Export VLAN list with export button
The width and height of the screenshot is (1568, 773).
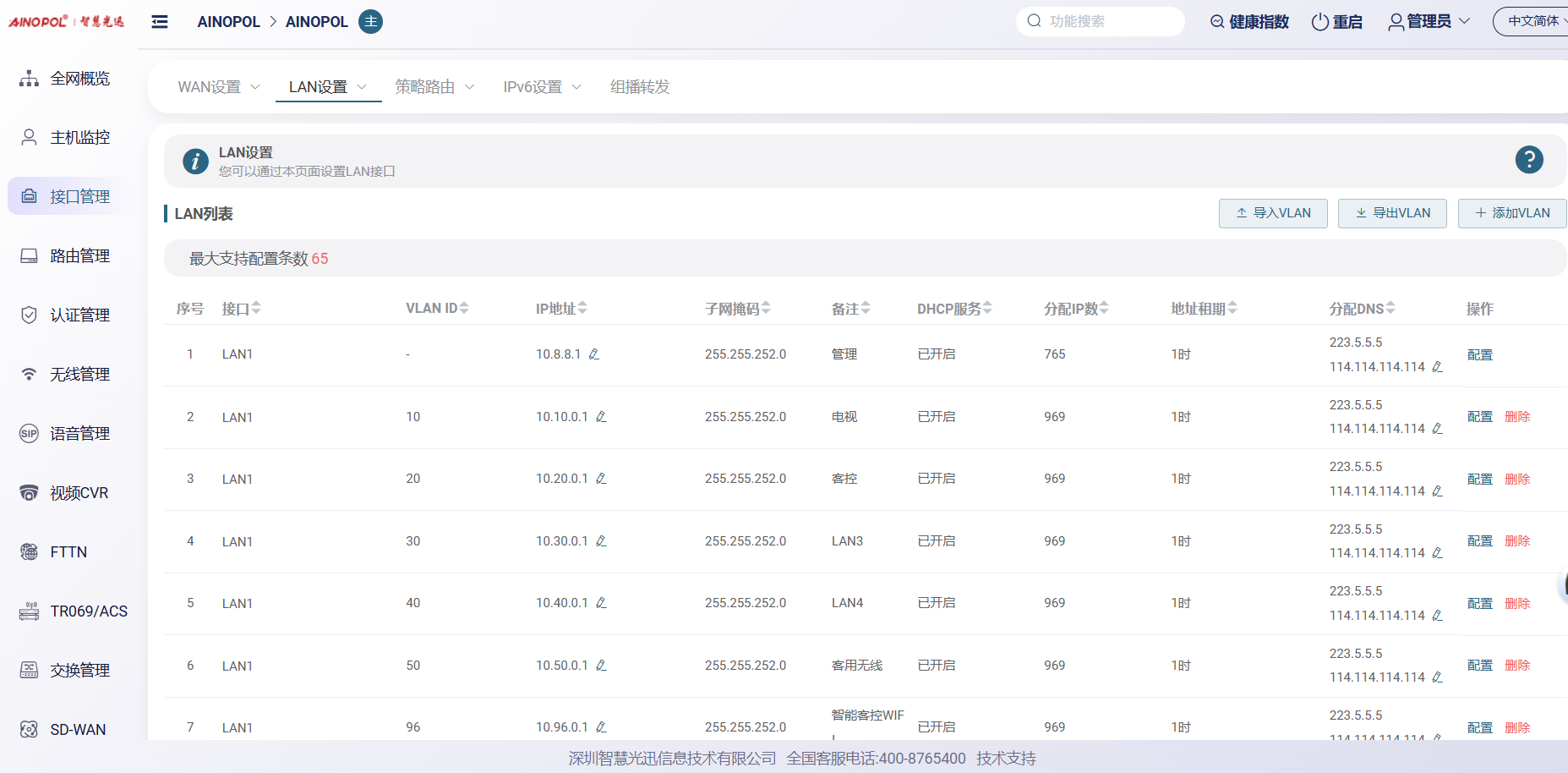click(1392, 213)
